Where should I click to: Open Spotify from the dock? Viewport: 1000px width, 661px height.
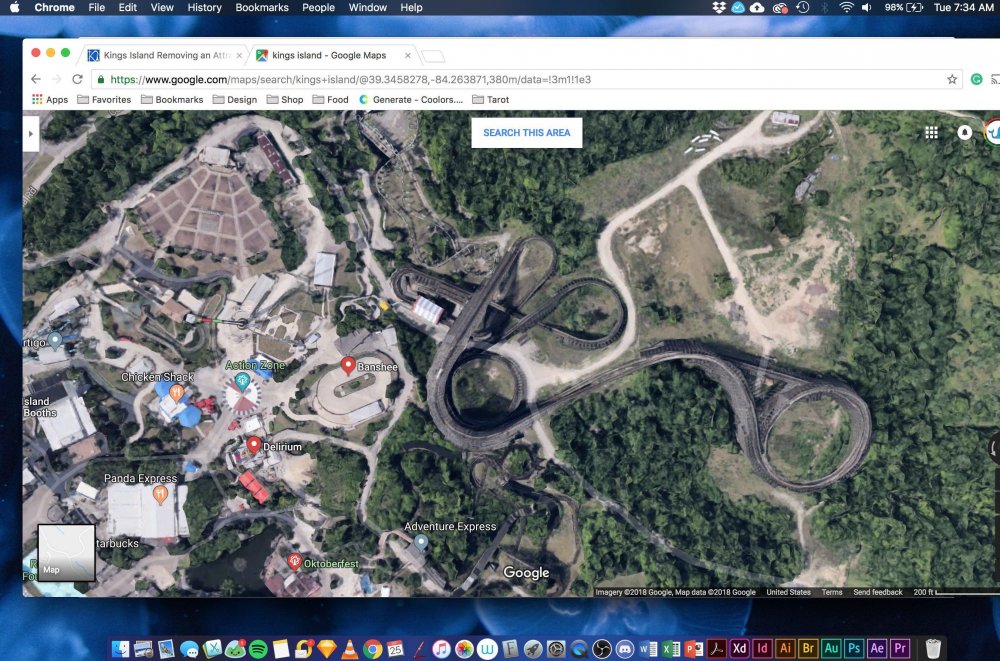[258, 649]
